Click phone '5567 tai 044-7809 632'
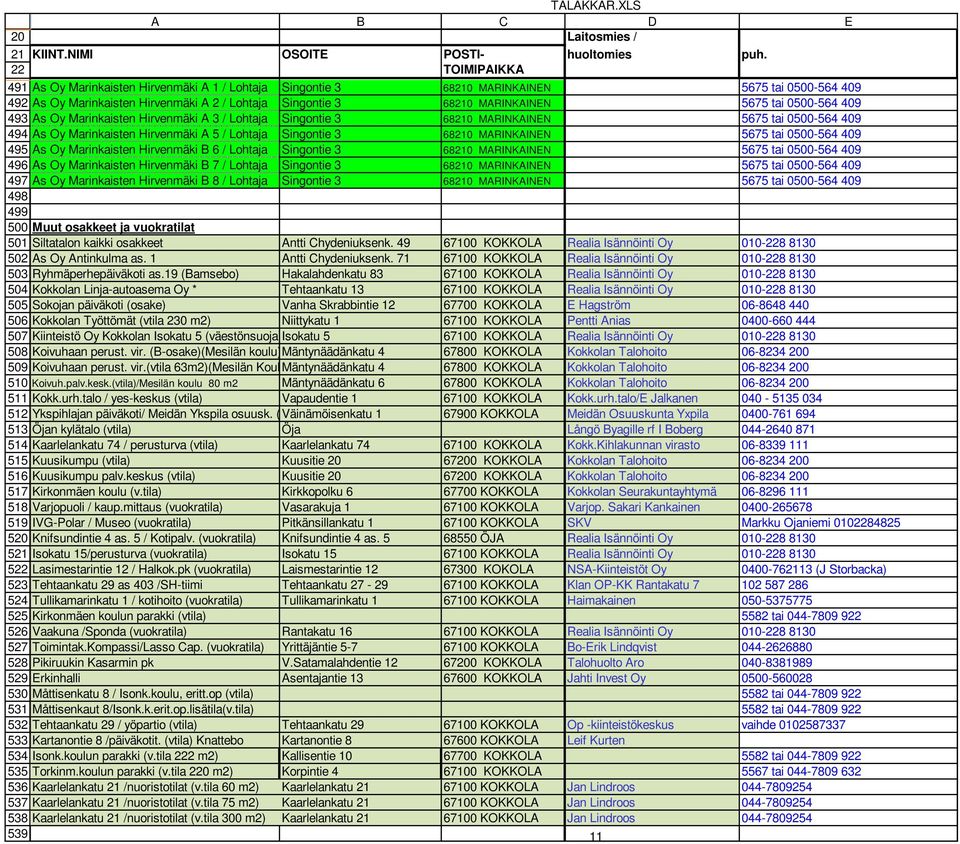Viewport: 960px width, 844px height. [848, 771]
